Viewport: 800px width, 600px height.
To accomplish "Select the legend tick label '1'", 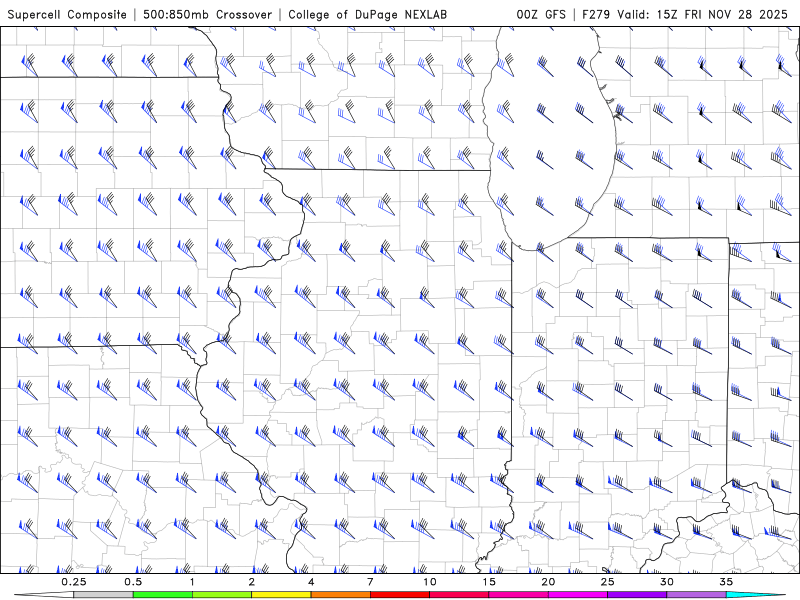I will 192,582.
